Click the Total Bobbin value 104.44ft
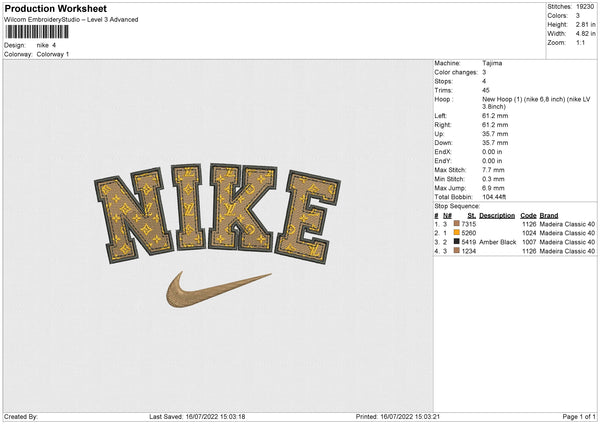Screen dimensions: 600x424 [494, 197]
